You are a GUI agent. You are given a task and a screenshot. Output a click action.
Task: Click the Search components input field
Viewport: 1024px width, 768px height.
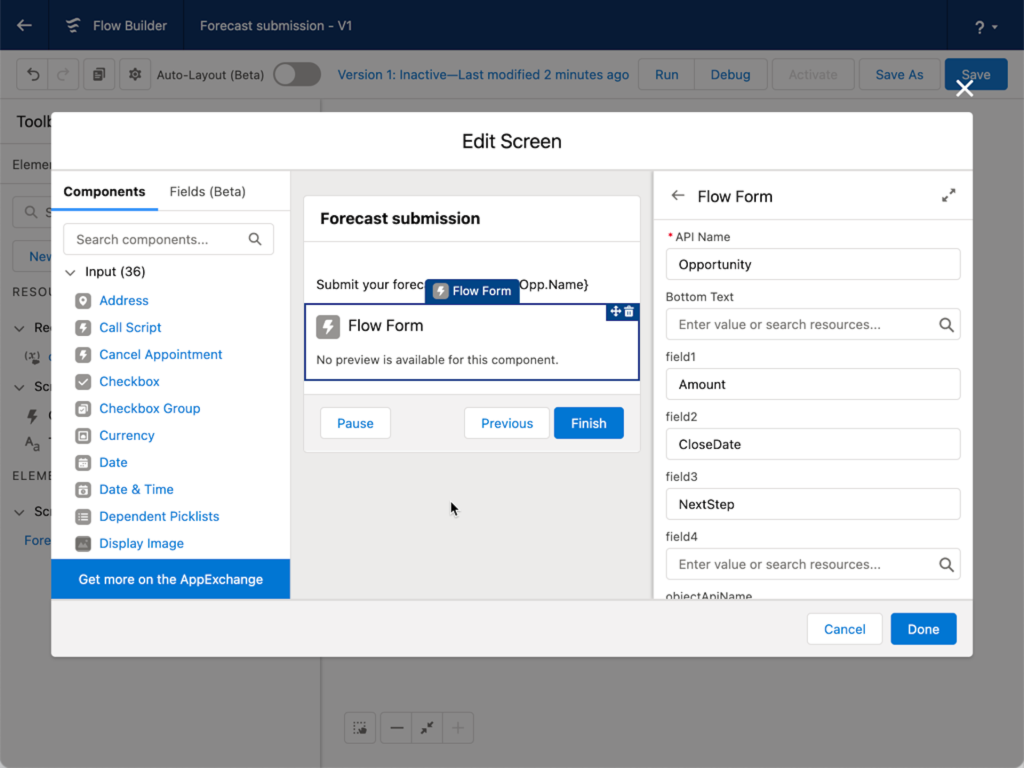pyautogui.click(x=158, y=239)
